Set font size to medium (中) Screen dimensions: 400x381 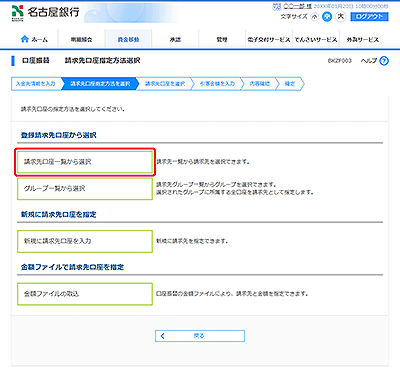point(327,17)
